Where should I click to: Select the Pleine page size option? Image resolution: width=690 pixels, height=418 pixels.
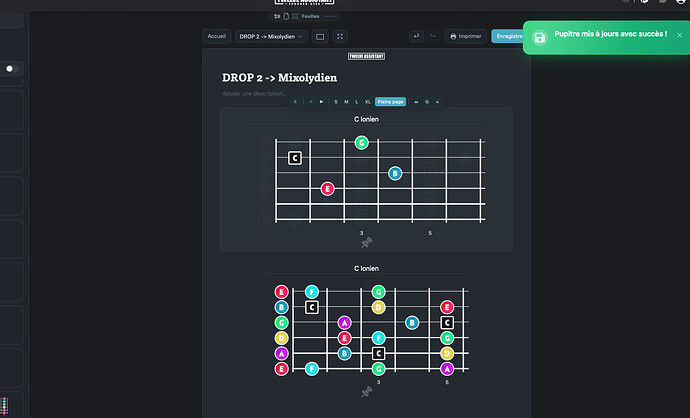390,102
